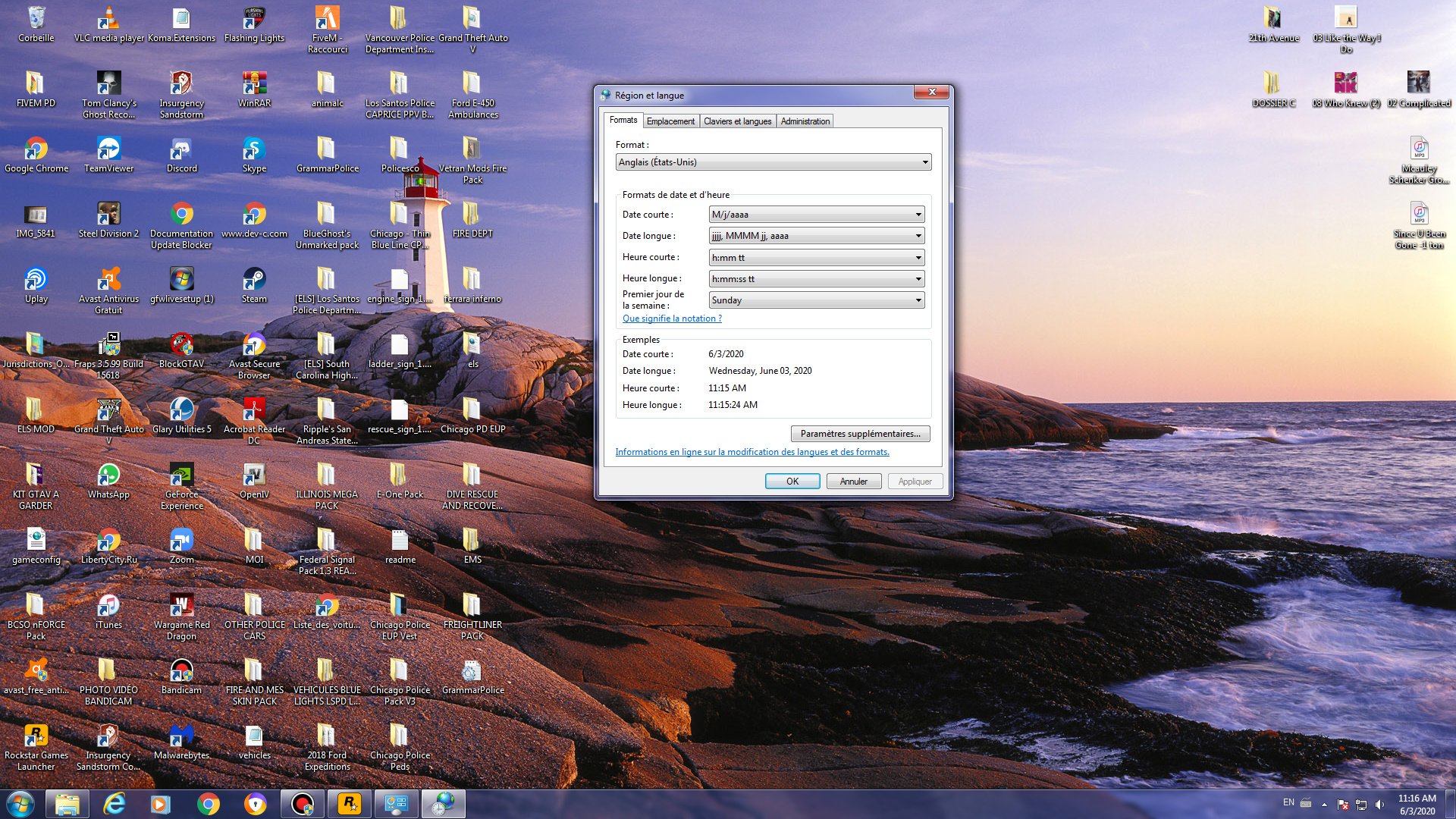
Task: Open the Corbeille recycle bin
Action: click(36, 19)
